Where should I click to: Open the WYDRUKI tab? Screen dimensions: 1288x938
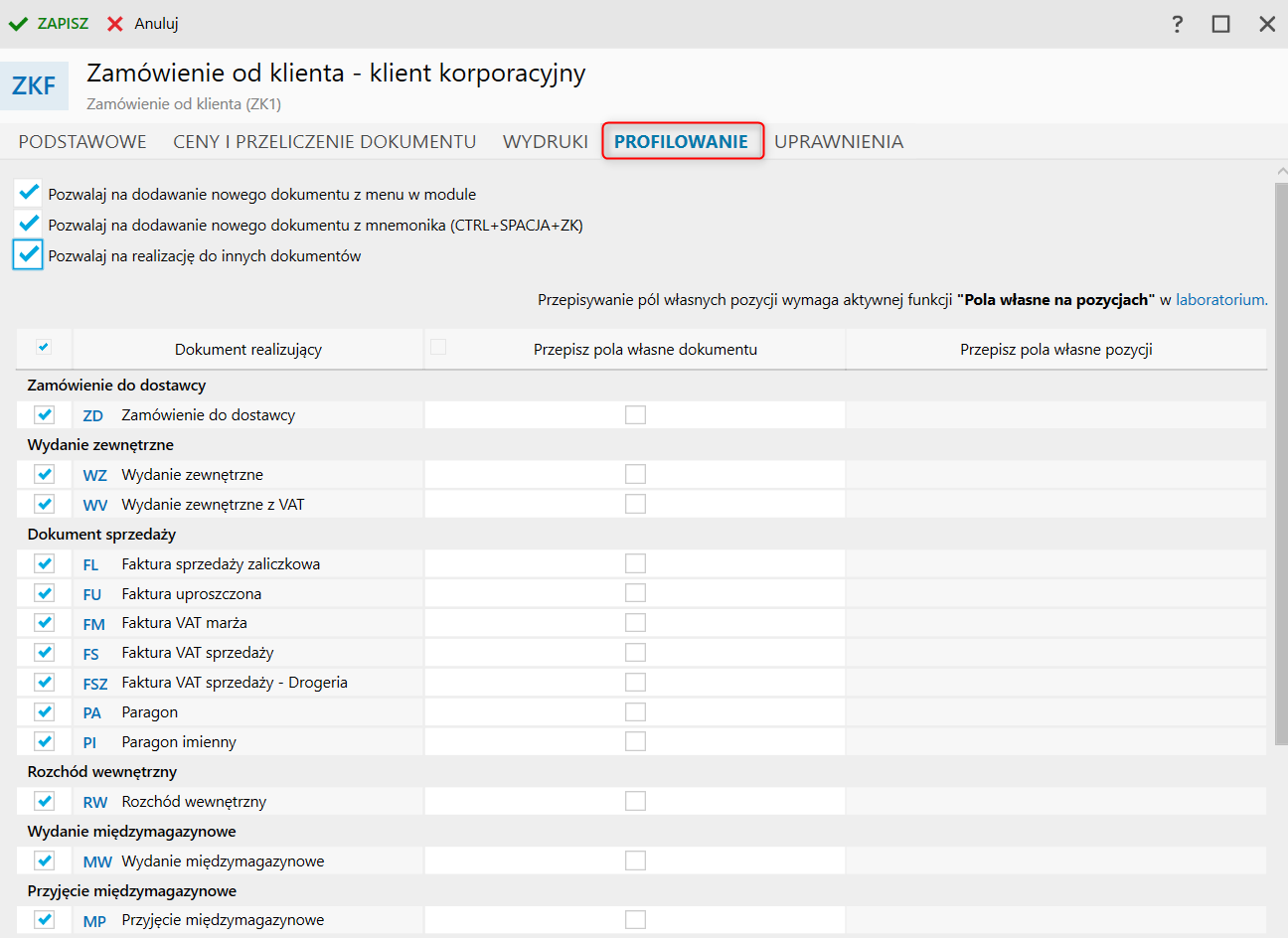tap(546, 142)
